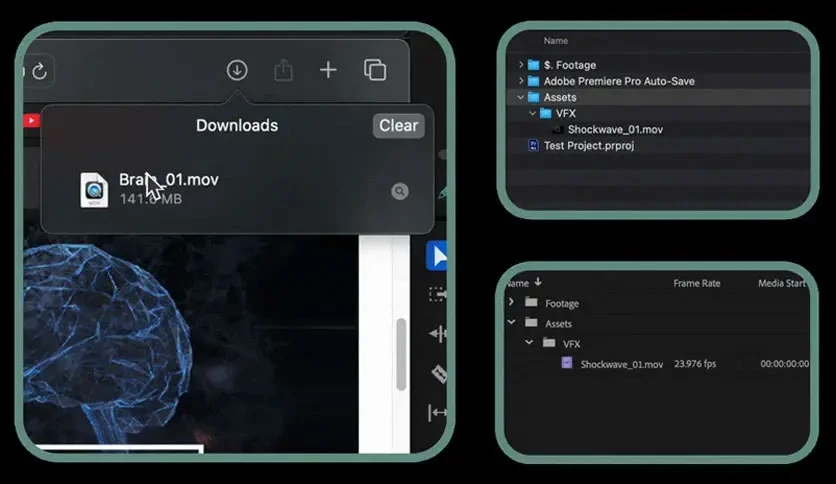
Task: Click the 141 MB file size text
Action: tap(150, 199)
